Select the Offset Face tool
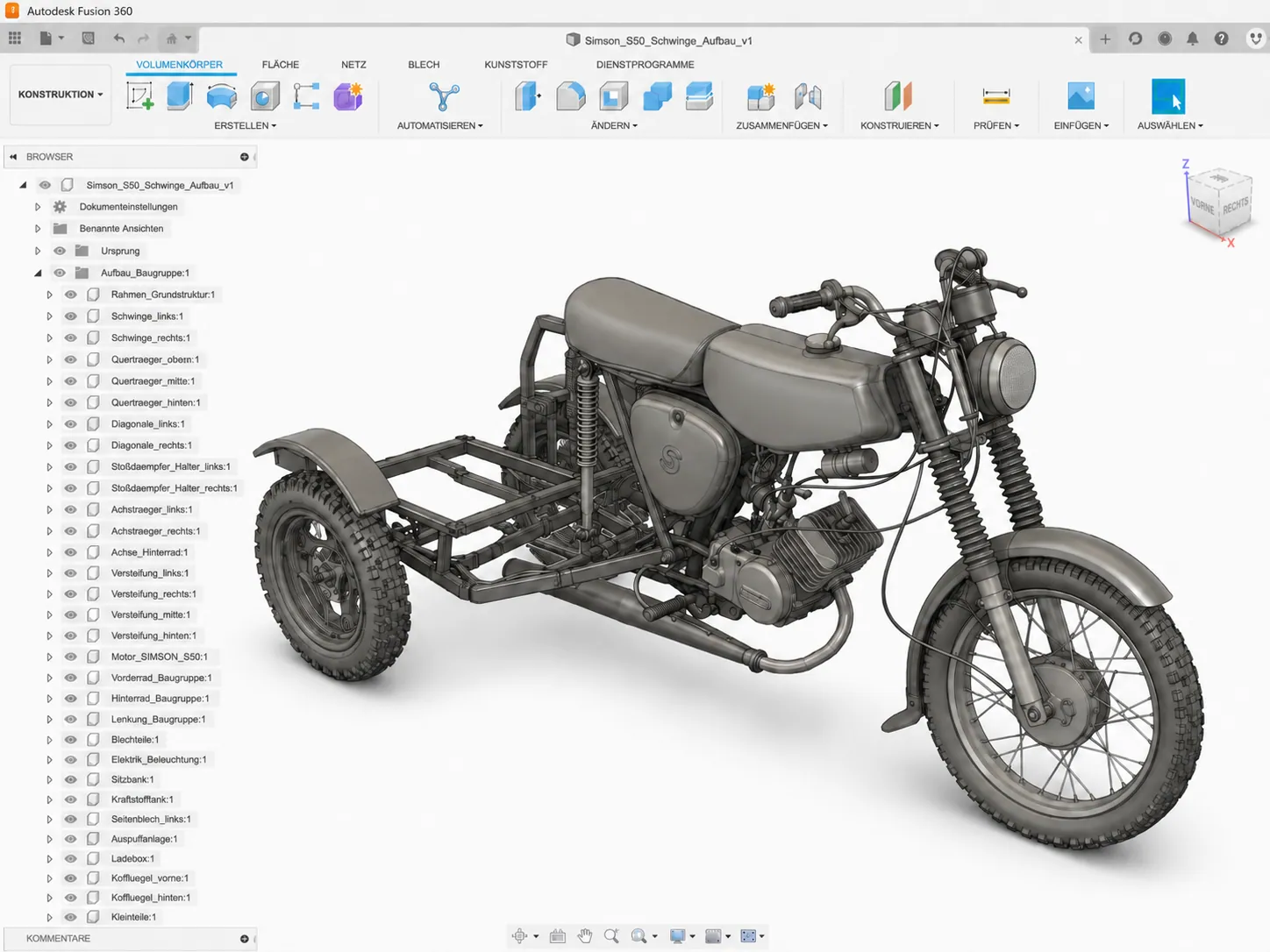The width and height of the screenshot is (1270, 952). (699, 96)
